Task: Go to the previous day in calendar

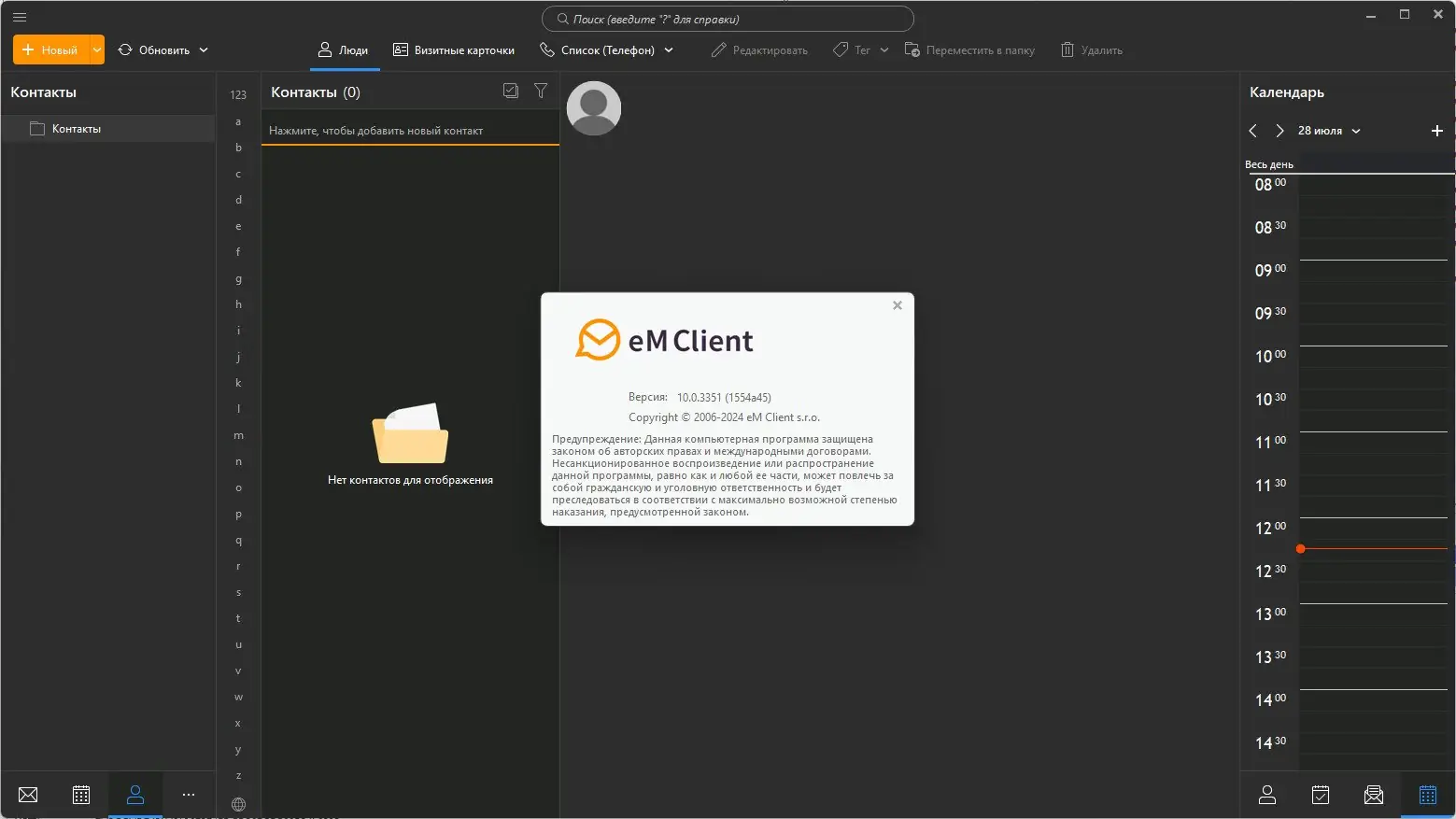Action: (x=1253, y=131)
